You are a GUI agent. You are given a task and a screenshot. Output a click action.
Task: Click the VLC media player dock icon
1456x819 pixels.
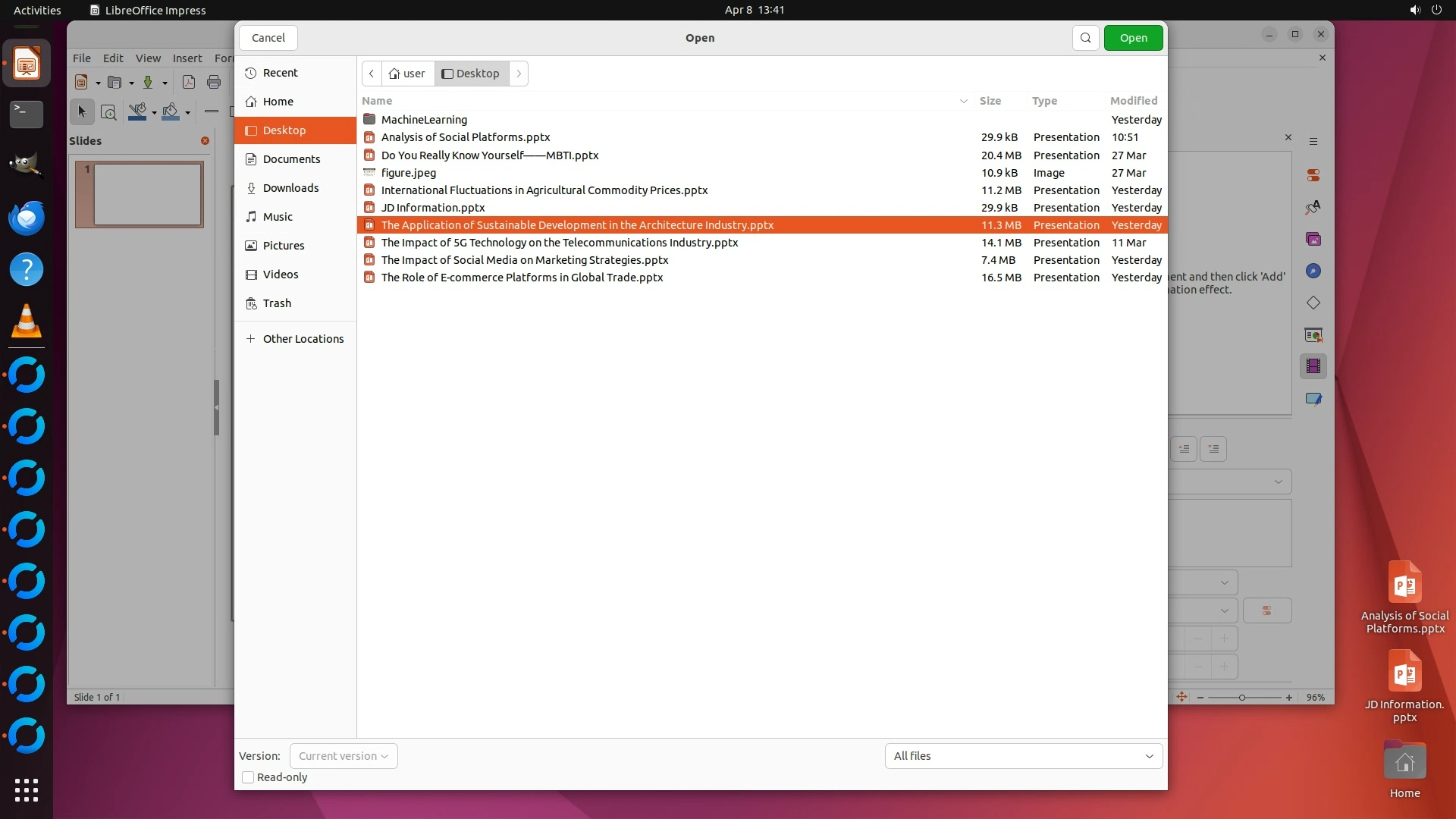tap(27, 322)
